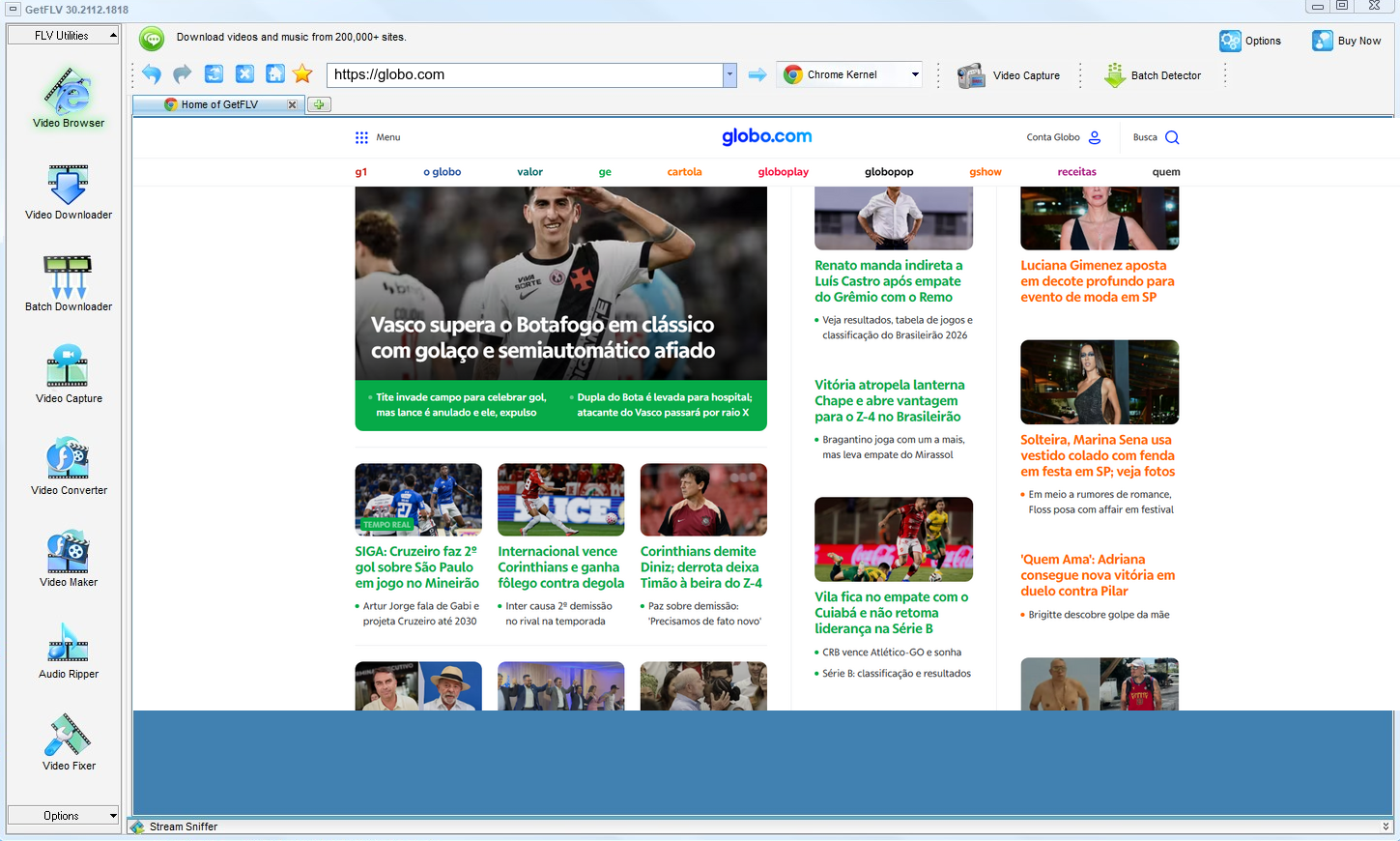Image resolution: width=1400 pixels, height=841 pixels.
Task: Open the Video Capture sidebar tool
Action: point(68,375)
